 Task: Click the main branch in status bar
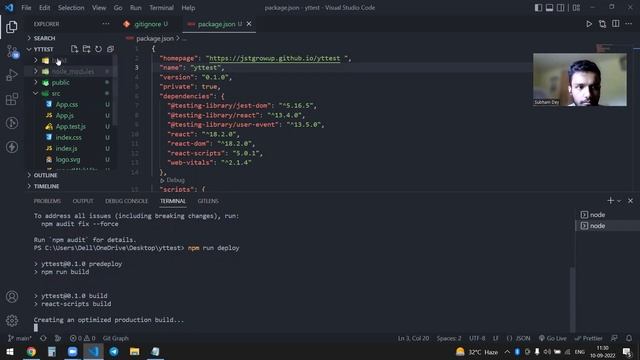click(x=19, y=338)
